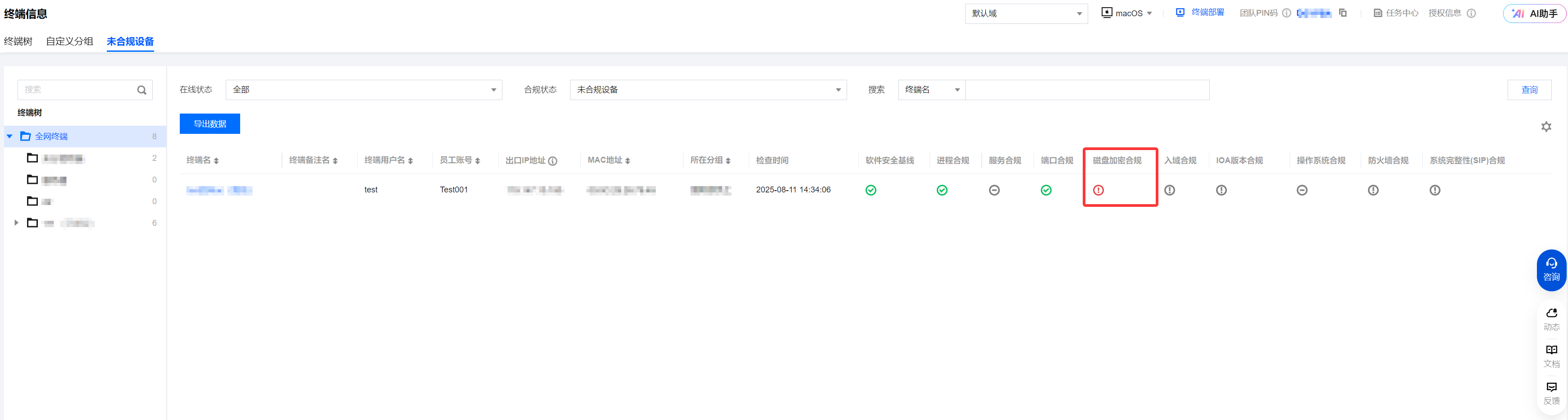Open the 合规状态 dropdown showing 未合规设备

pyautogui.click(x=707, y=90)
